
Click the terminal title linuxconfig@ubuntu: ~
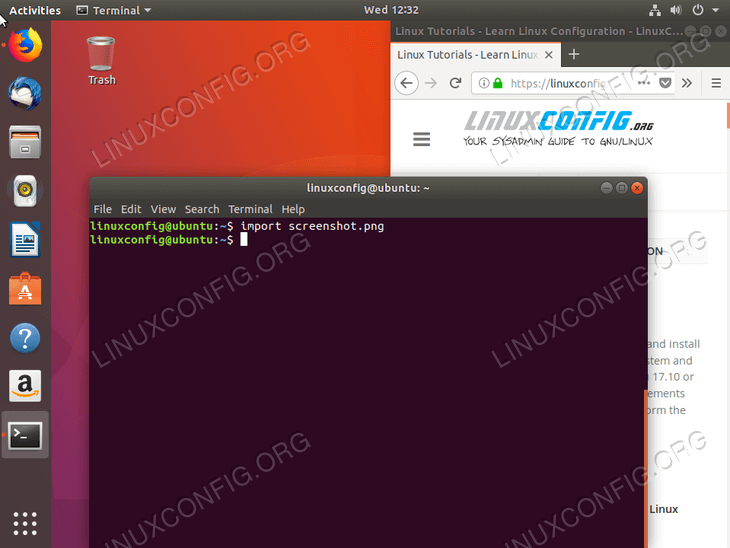[x=368, y=188]
